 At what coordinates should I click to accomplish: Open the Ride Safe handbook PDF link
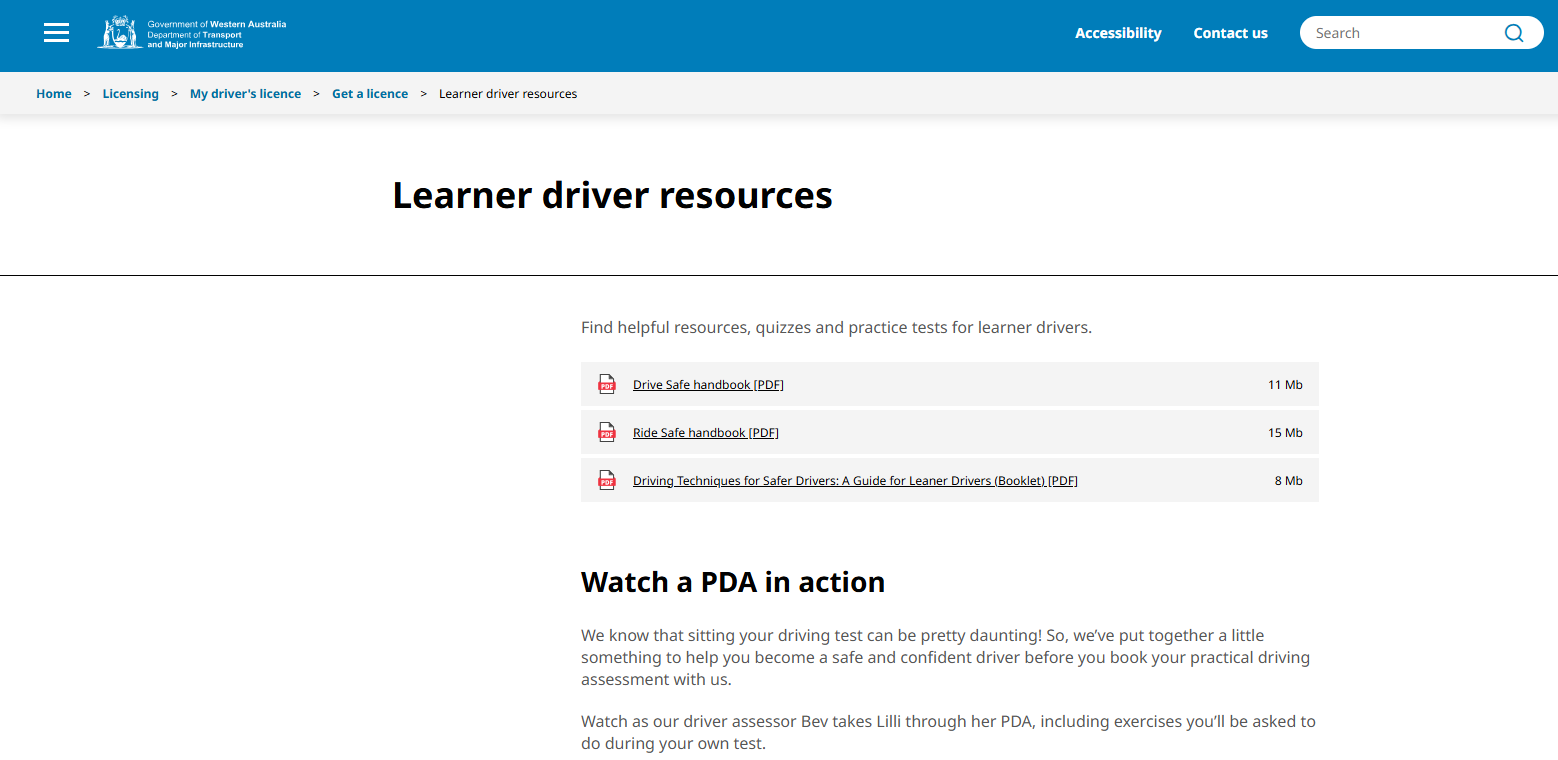click(705, 433)
